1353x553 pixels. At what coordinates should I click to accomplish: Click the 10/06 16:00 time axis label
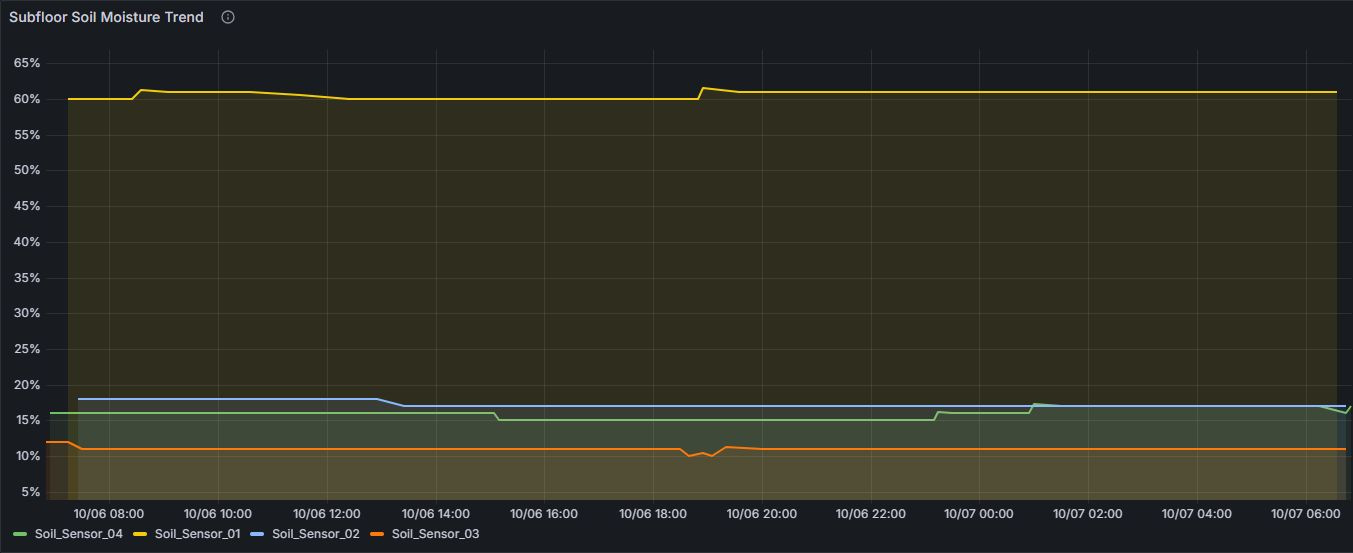(544, 514)
